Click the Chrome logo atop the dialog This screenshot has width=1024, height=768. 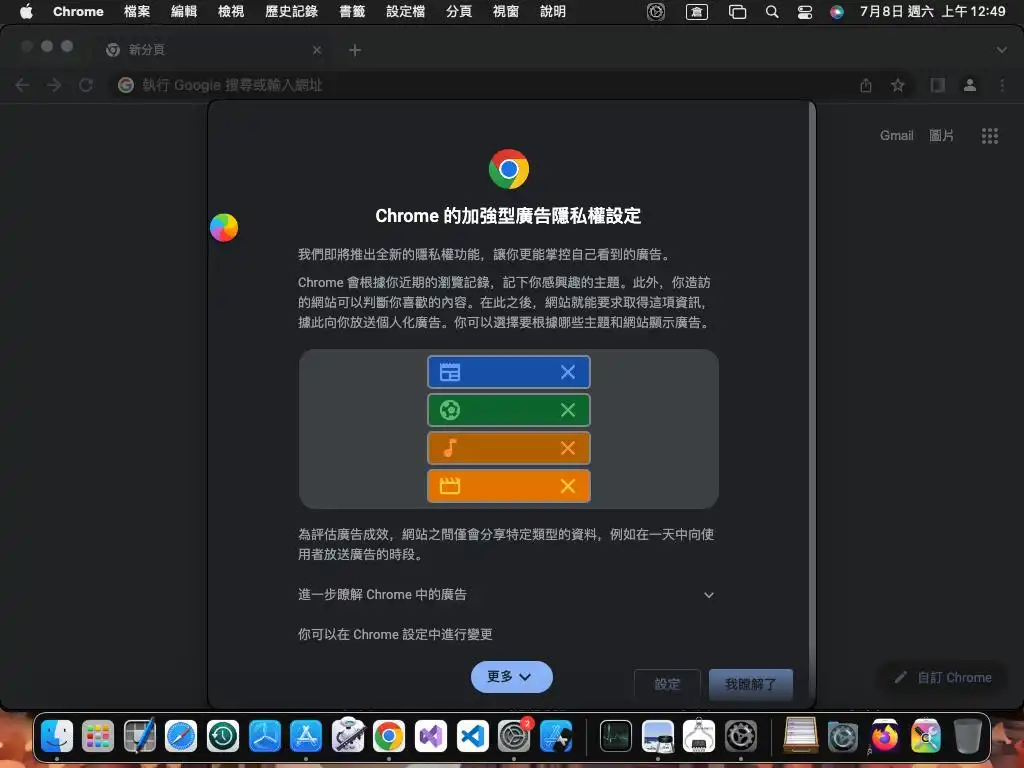(509, 169)
